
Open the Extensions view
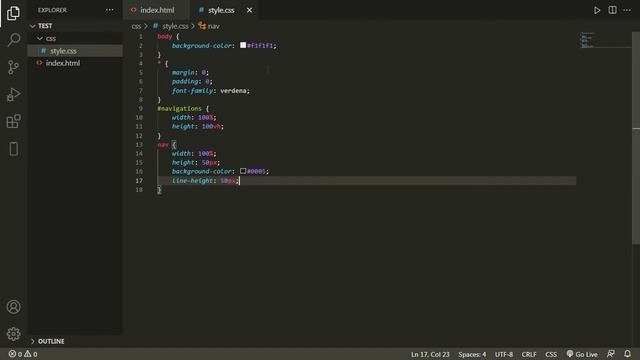pos(13,121)
